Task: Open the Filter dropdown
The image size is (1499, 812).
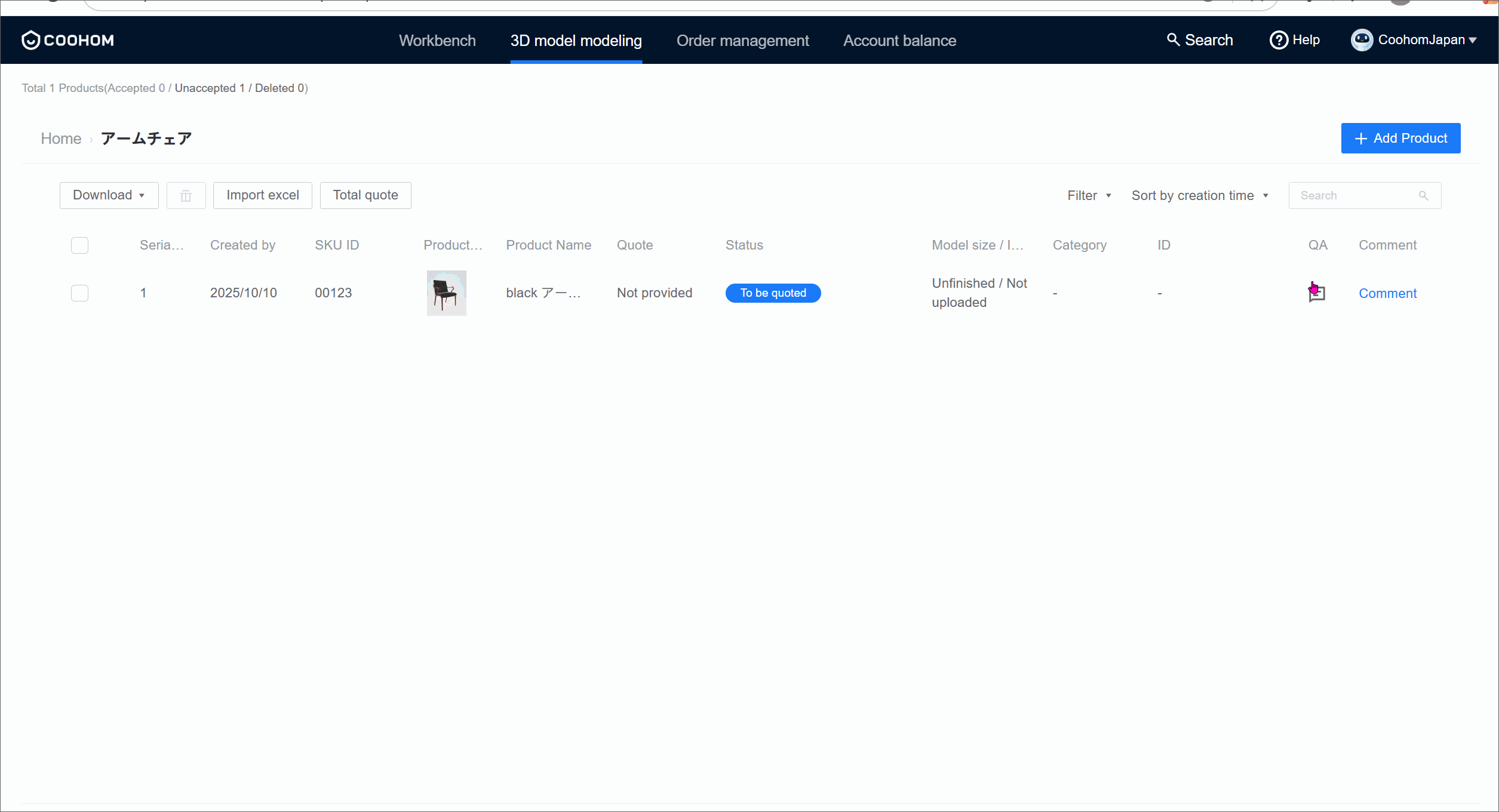Action: point(1089,195)
